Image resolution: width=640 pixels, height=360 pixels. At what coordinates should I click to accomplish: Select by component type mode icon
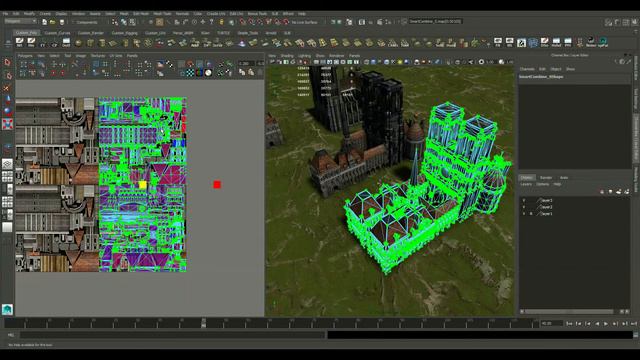point(133,22)
